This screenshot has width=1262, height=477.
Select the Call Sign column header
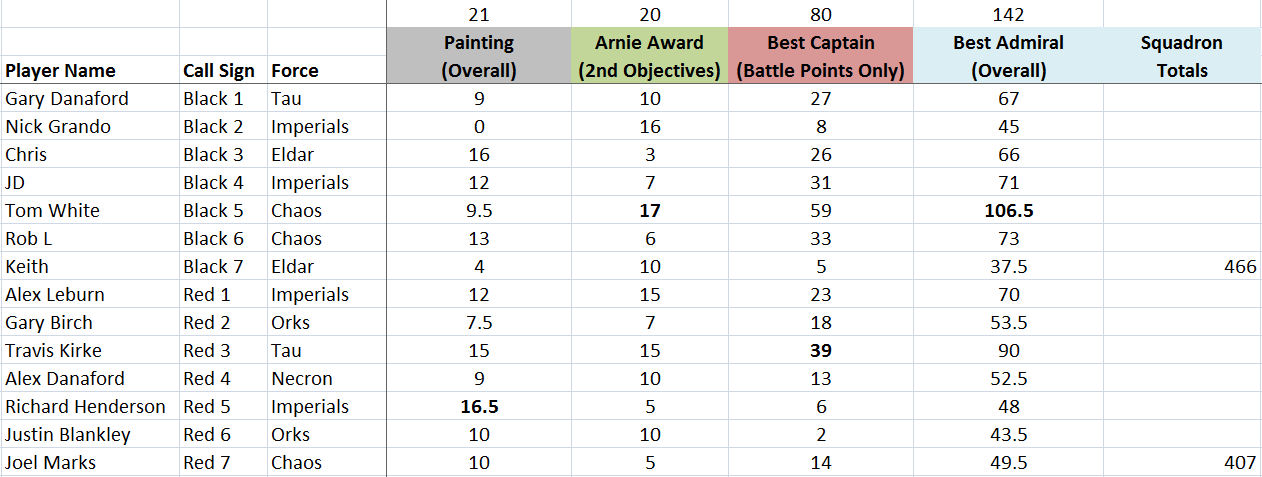point(219,70)
